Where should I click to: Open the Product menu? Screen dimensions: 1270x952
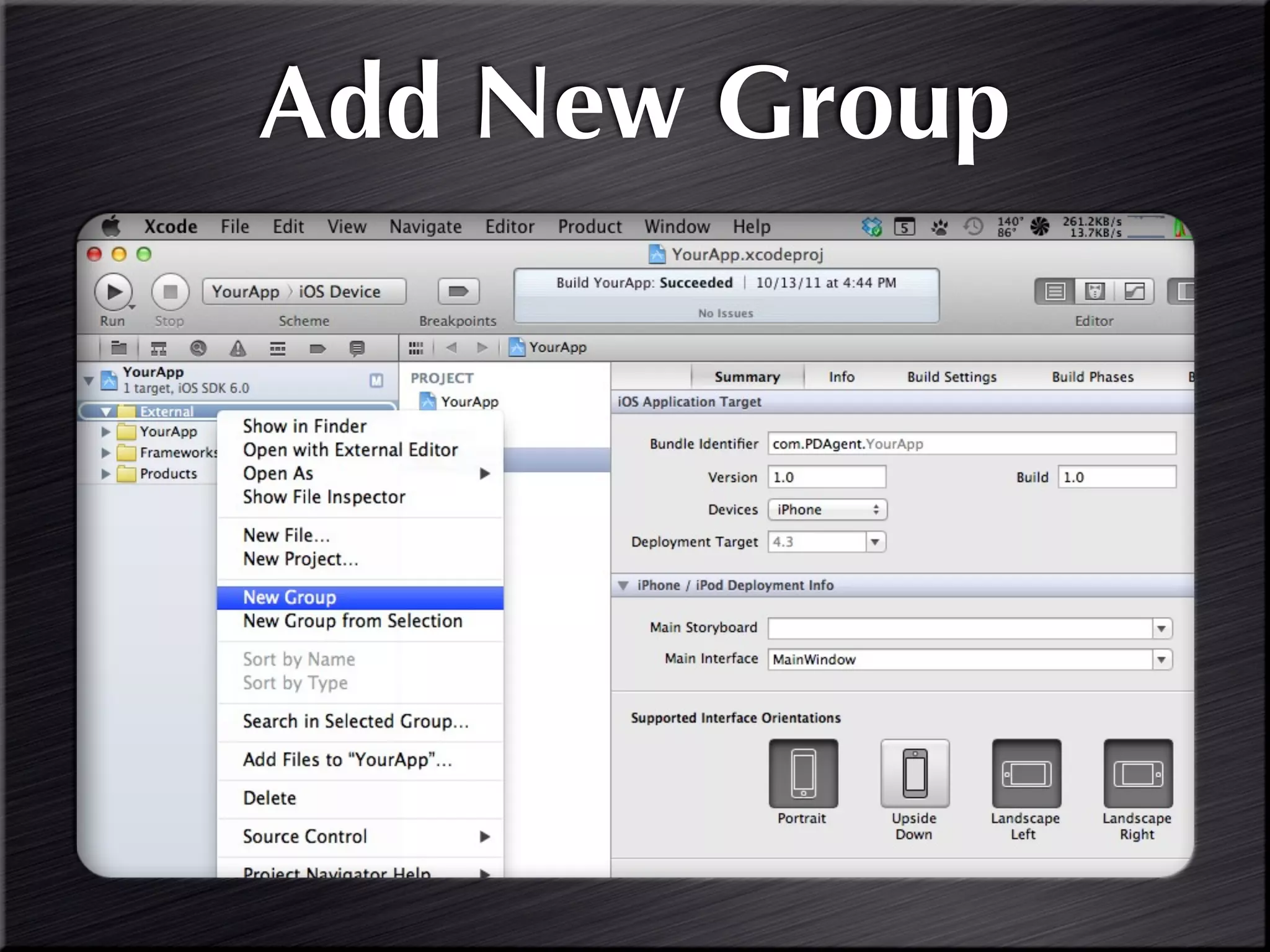click(x=590, y=227)
